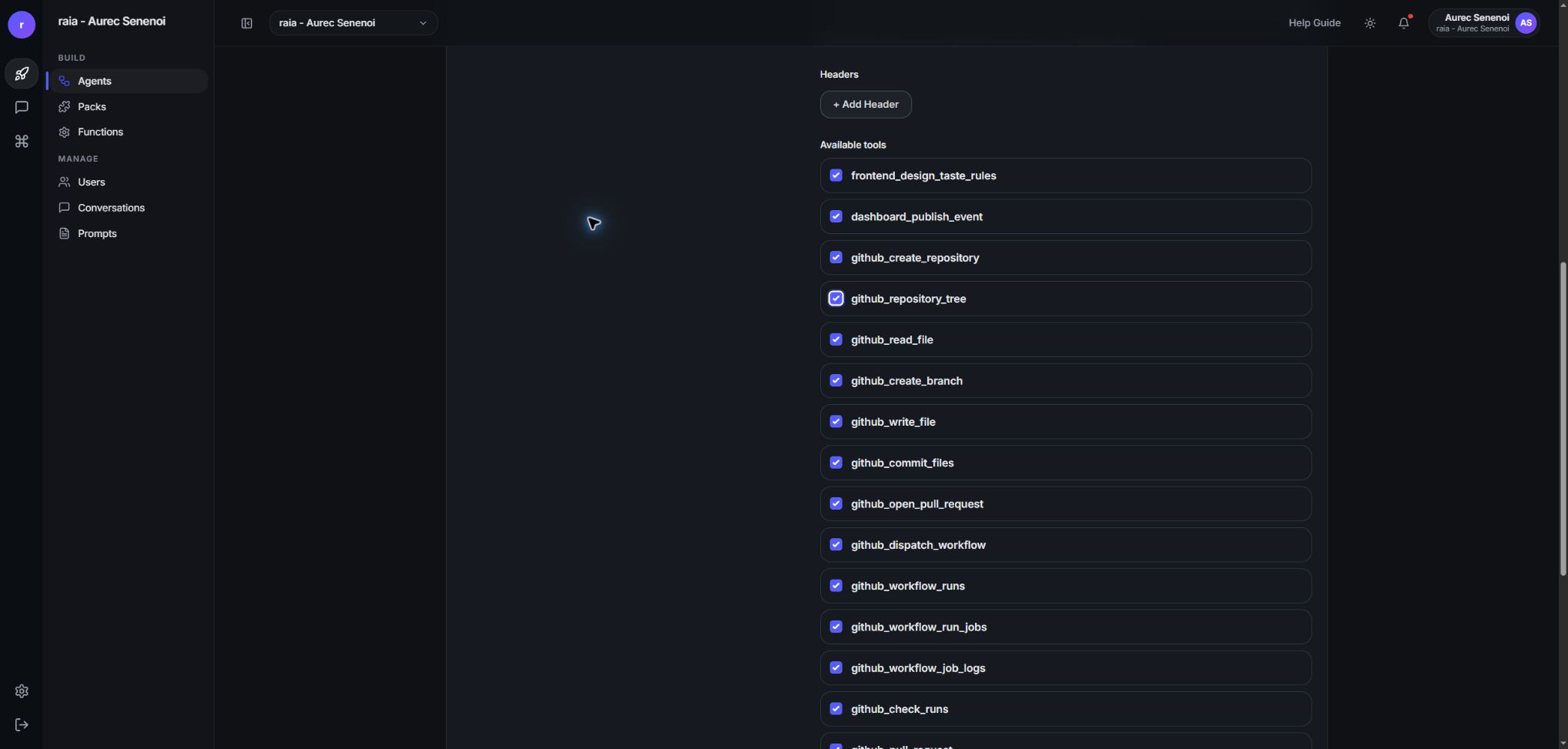Disable the github_read_file tool
Screen dimensions: 1568x749
pos(836,339)
